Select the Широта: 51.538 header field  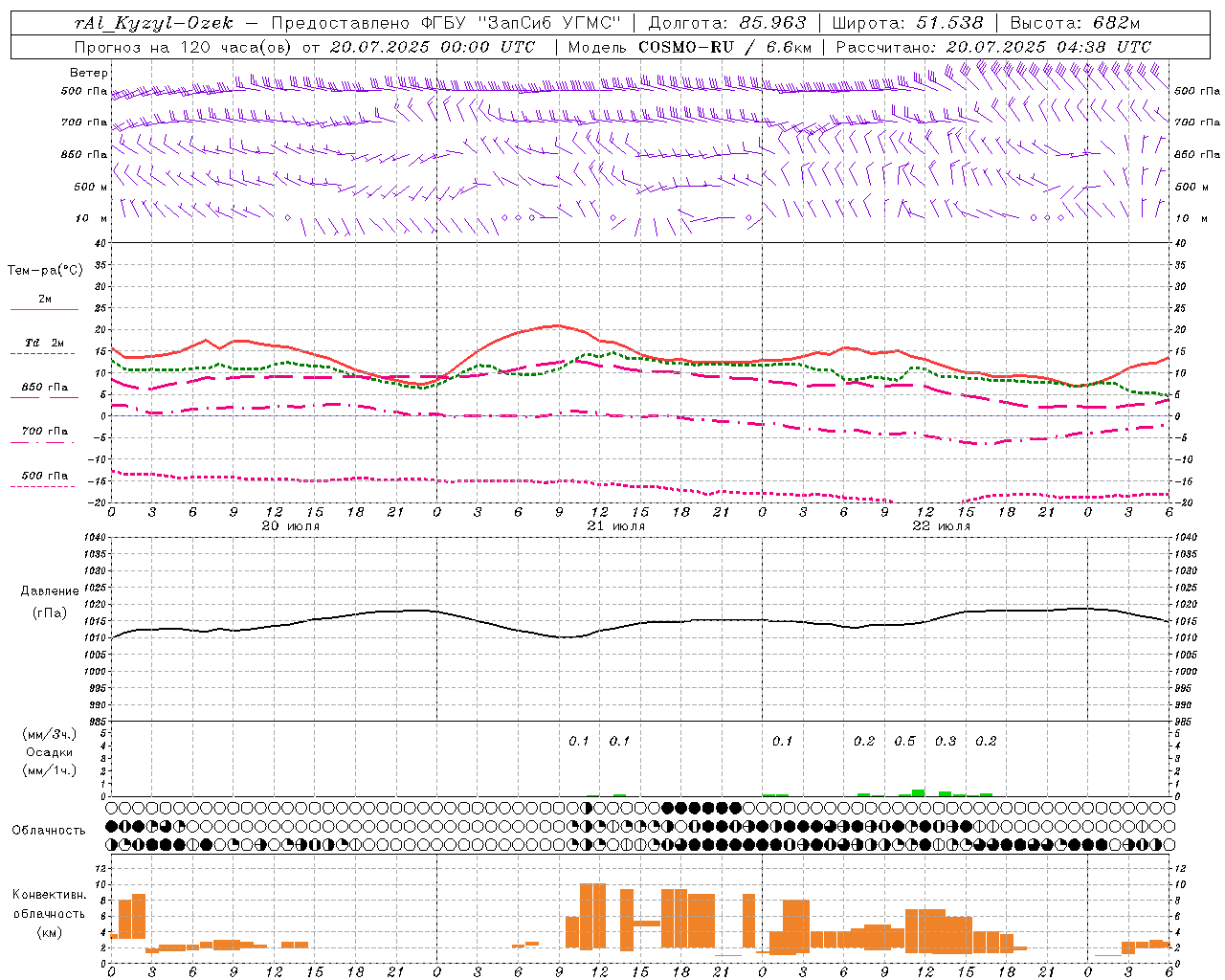pos(907,23)
